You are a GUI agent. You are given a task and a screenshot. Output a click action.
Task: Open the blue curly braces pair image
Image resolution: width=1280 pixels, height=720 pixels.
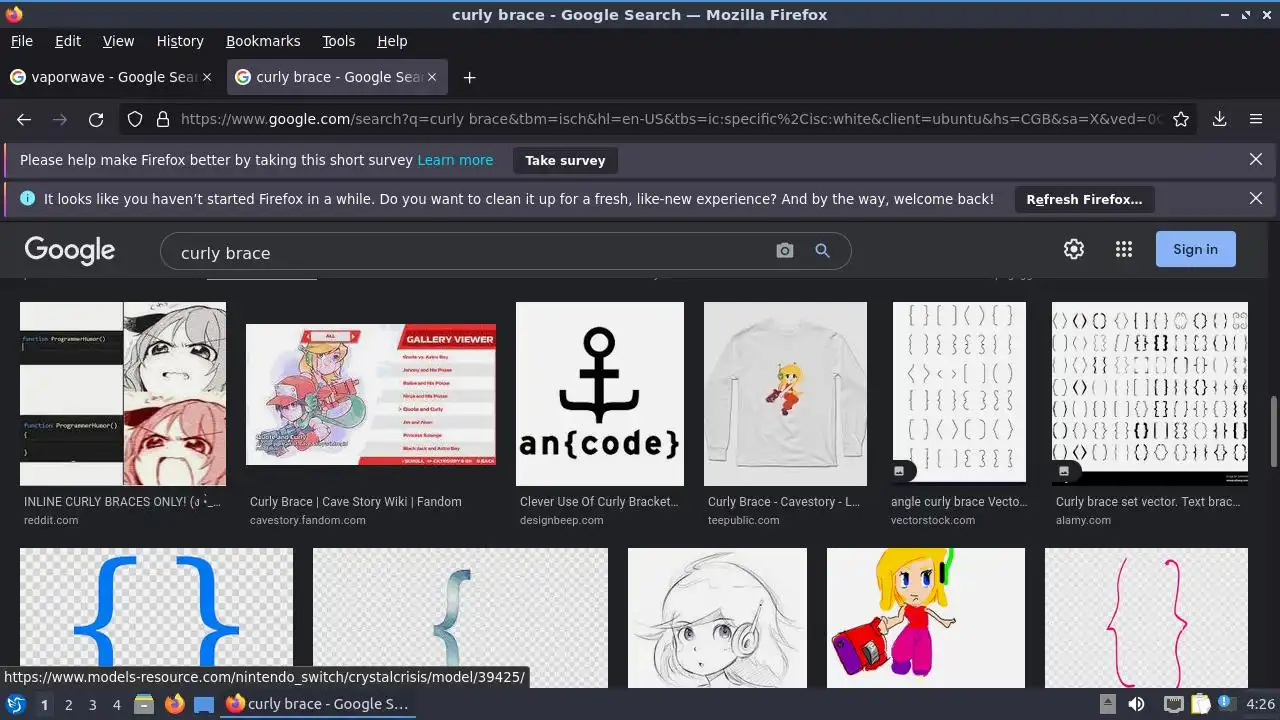(x=156, y=618)
